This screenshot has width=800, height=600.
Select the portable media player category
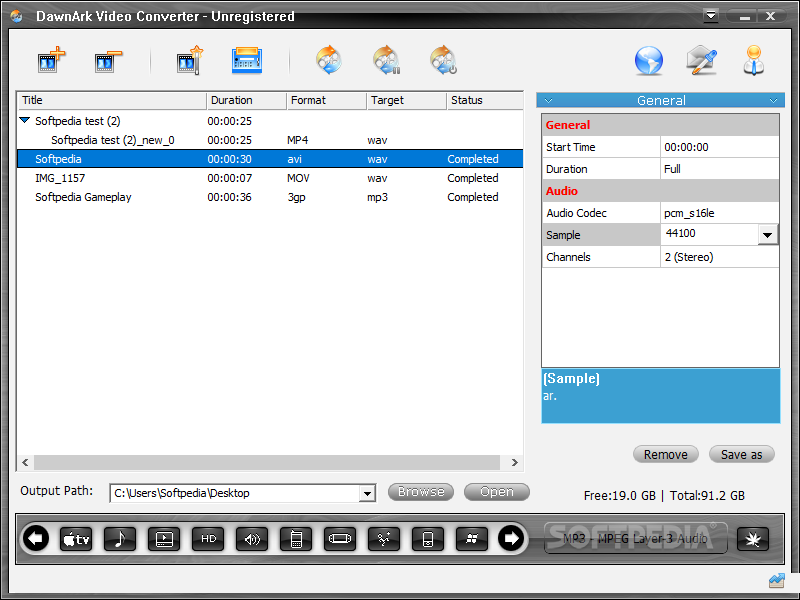click(x=428, y=539)
